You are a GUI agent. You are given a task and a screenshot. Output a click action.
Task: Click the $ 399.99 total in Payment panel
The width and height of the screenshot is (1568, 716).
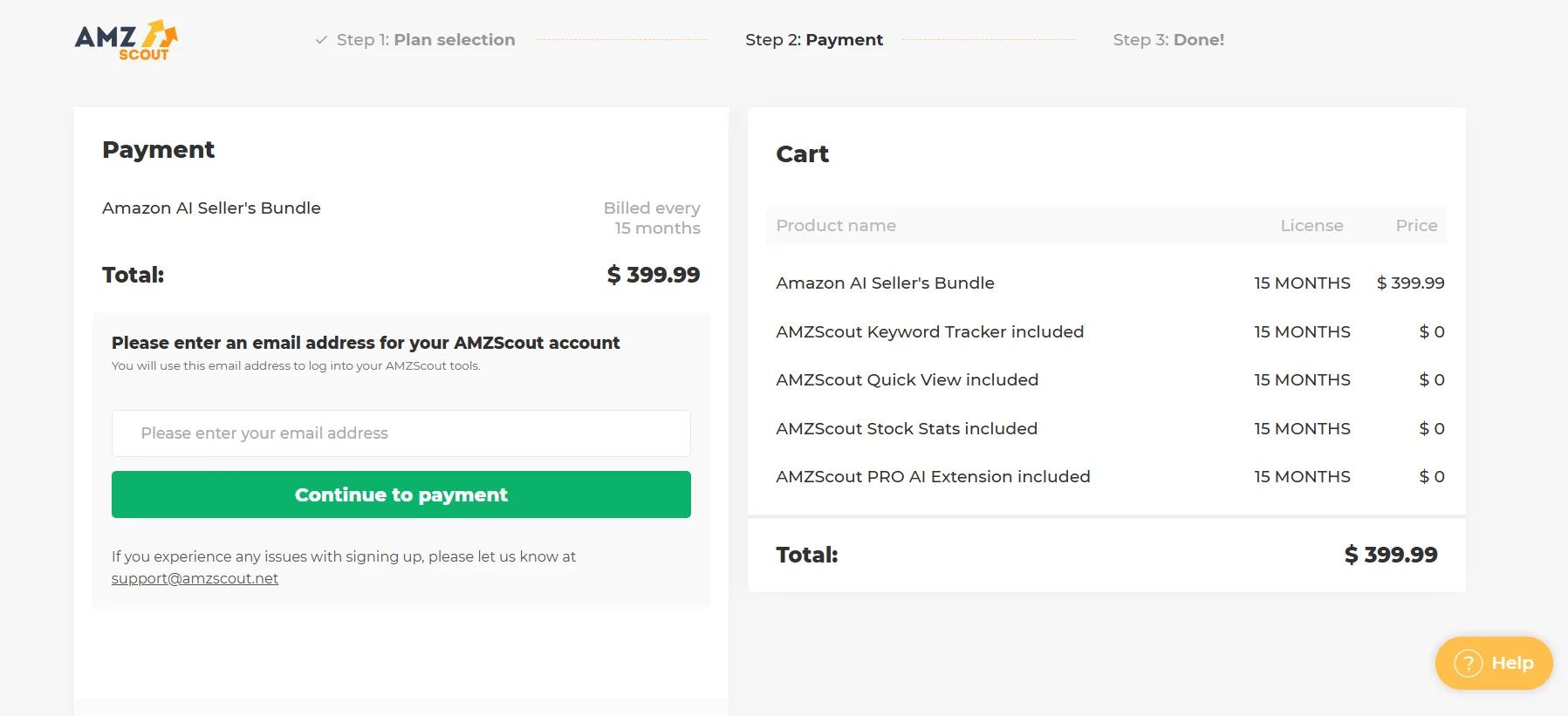point(654,275)
